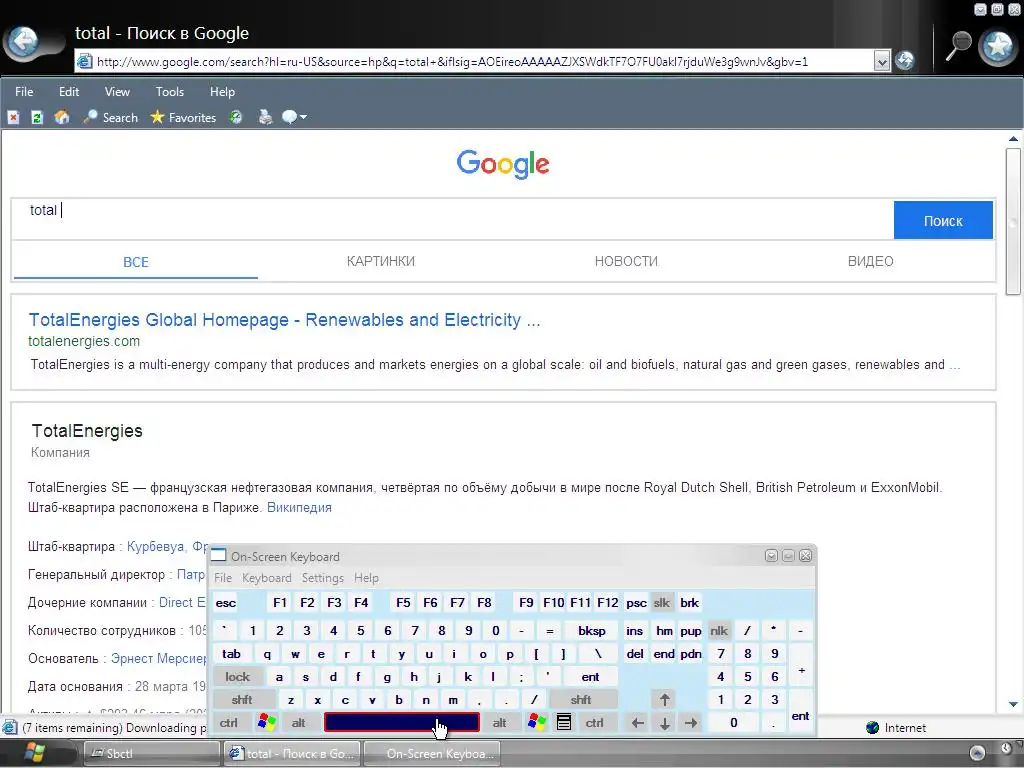1024x768 pixels.
Task: Click the tab key on On-Screen Keyboard
Action: (x=231, y=654)
